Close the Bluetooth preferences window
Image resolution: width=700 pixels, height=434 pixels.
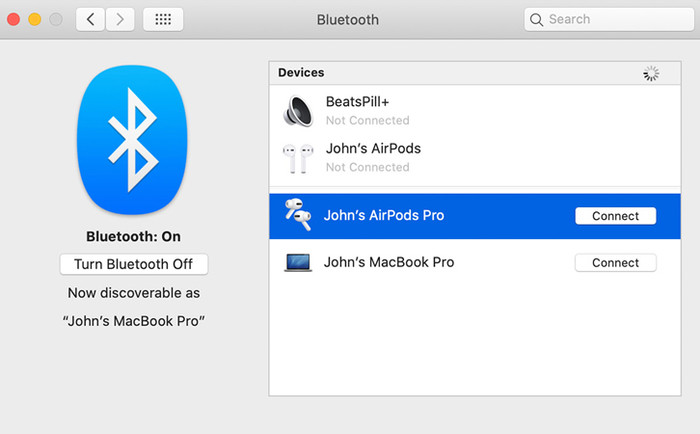pos(14,19)
